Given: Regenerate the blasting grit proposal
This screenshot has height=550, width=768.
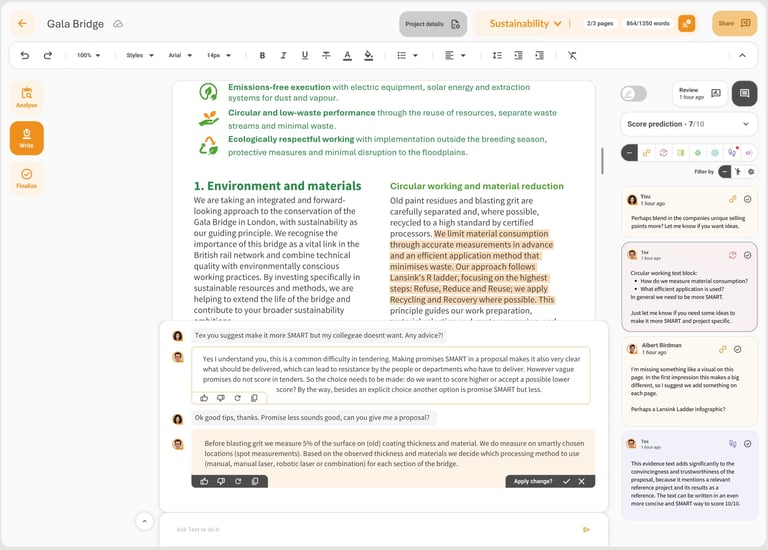Looking at the screenshot, I should (238, 481).
